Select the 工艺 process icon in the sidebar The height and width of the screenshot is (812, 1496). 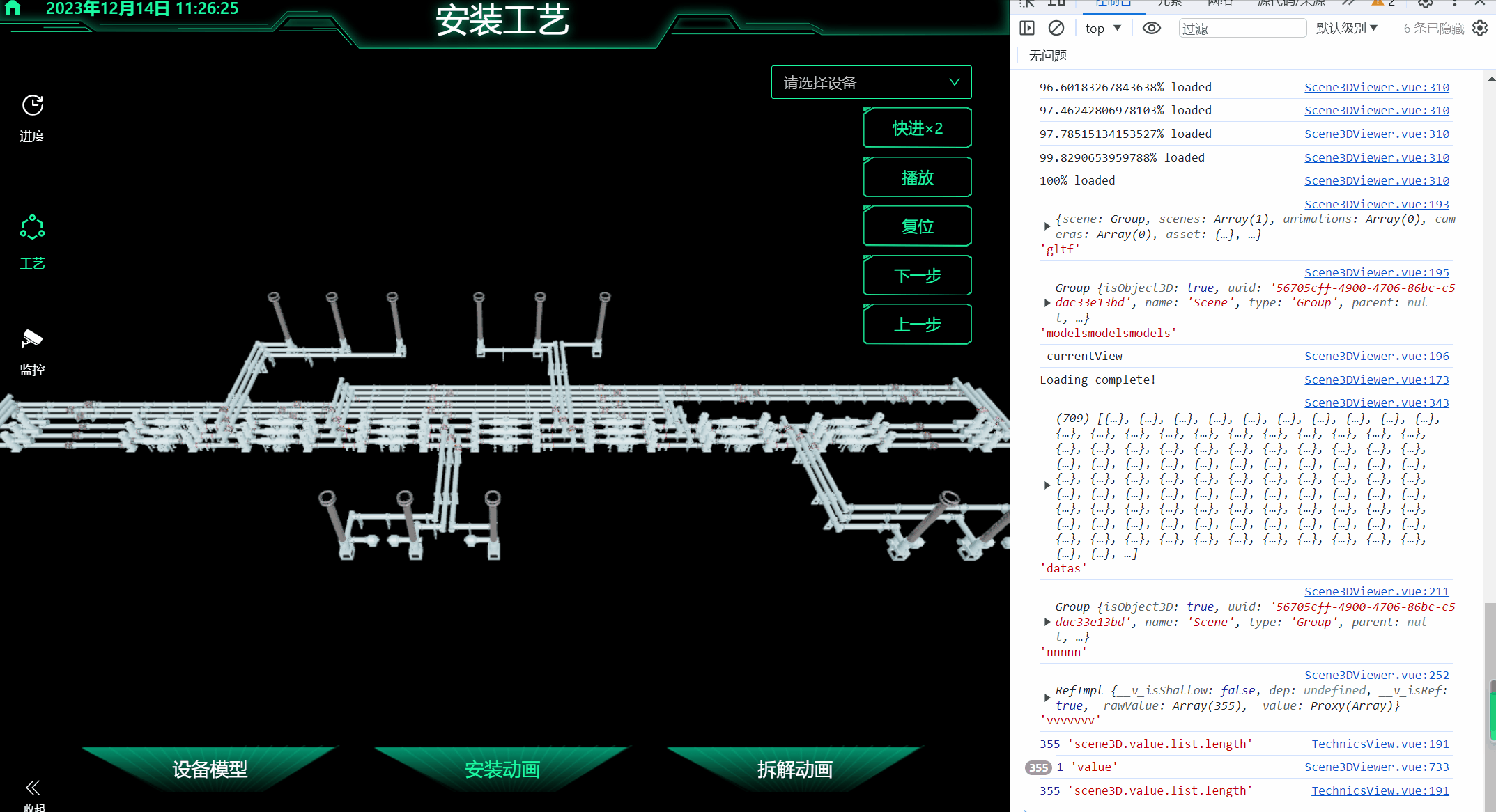pos(32,228)
